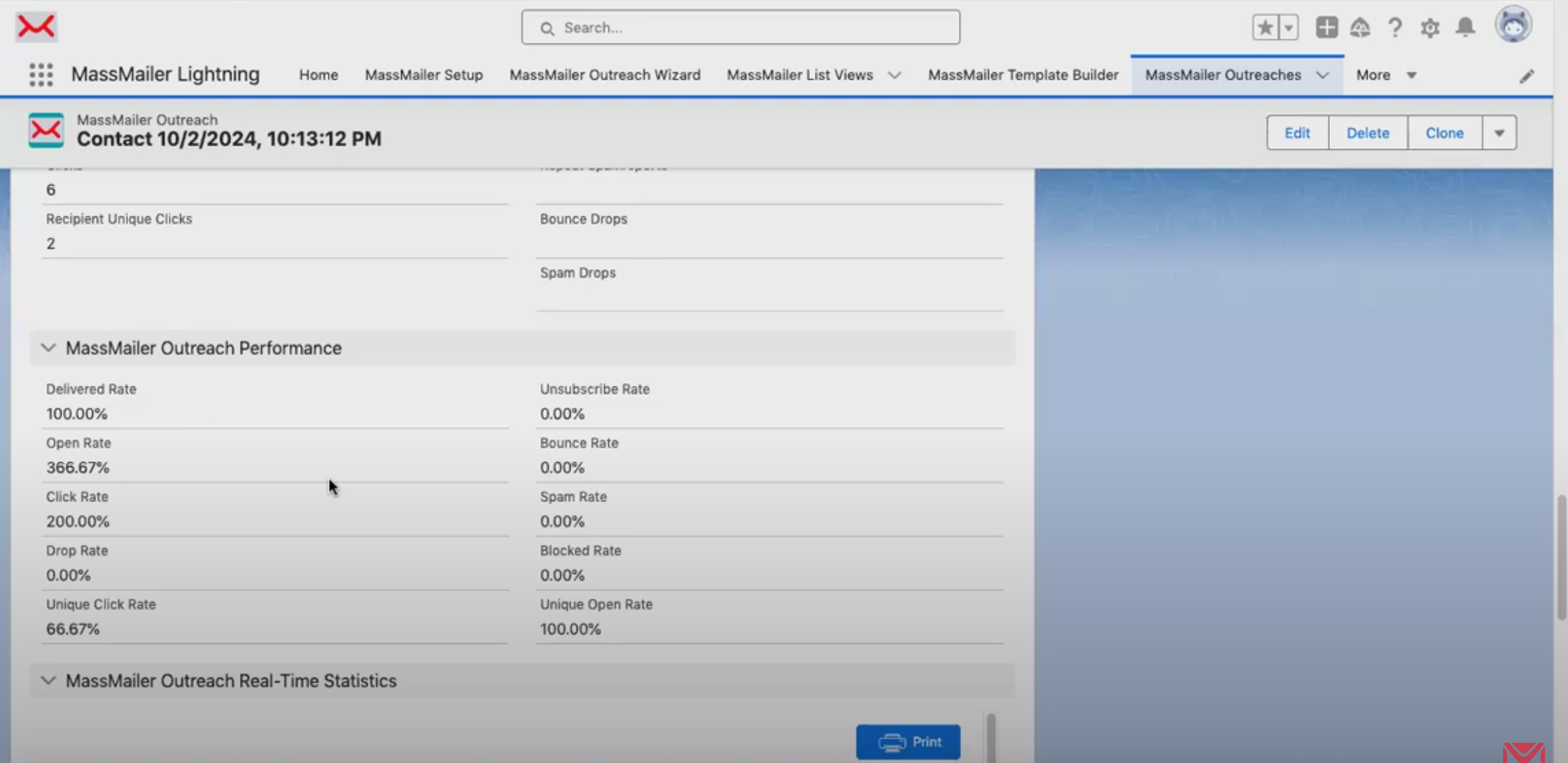Click the Bounce Drops field label
Image resolution: width=1568 pixels, height=763 pixels.
(x=583, y=218)
